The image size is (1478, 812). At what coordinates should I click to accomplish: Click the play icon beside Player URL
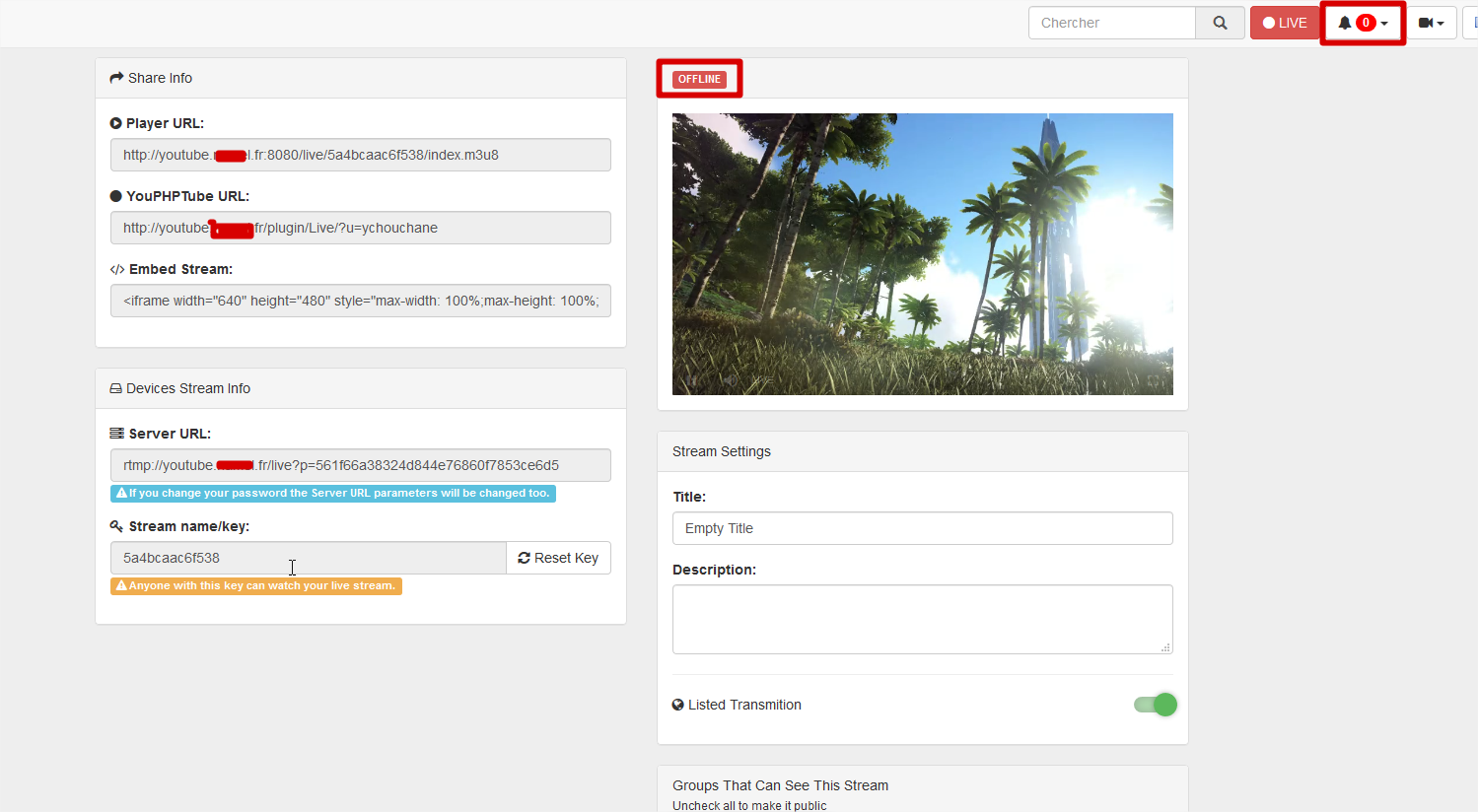116,123
